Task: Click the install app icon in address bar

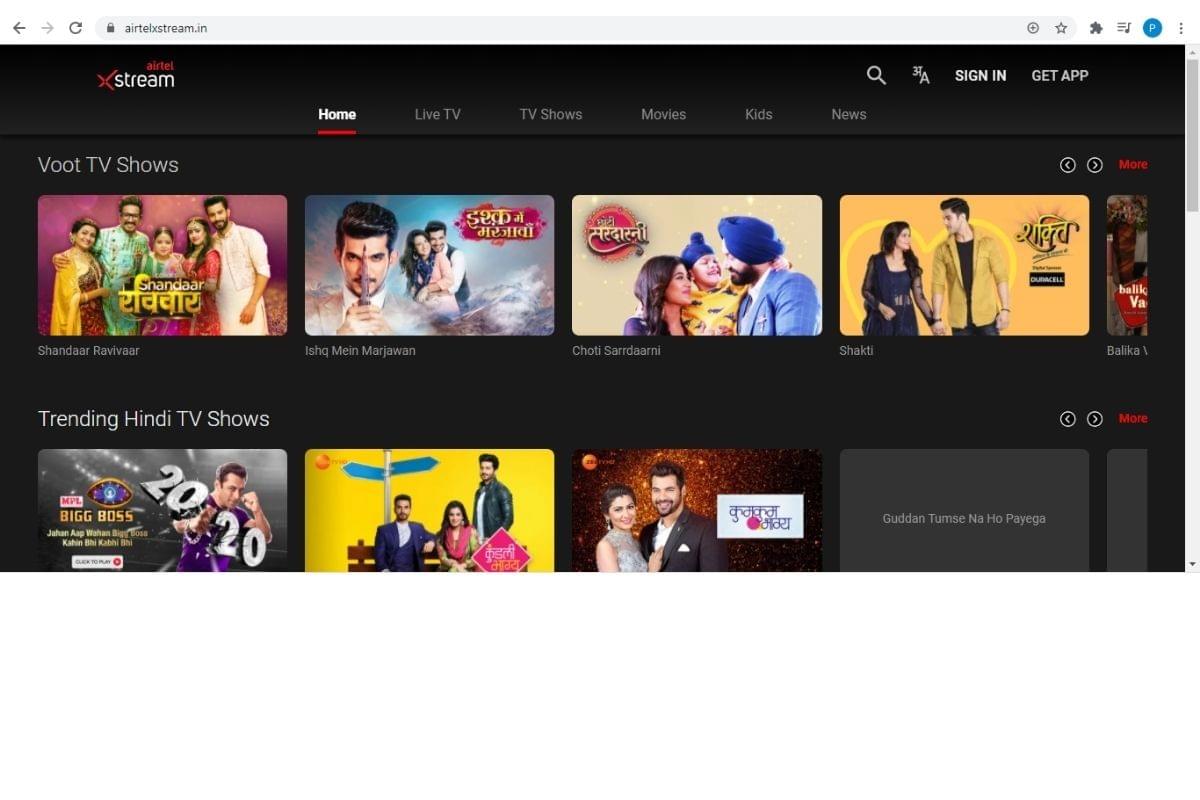Action: coord(1033,28)
